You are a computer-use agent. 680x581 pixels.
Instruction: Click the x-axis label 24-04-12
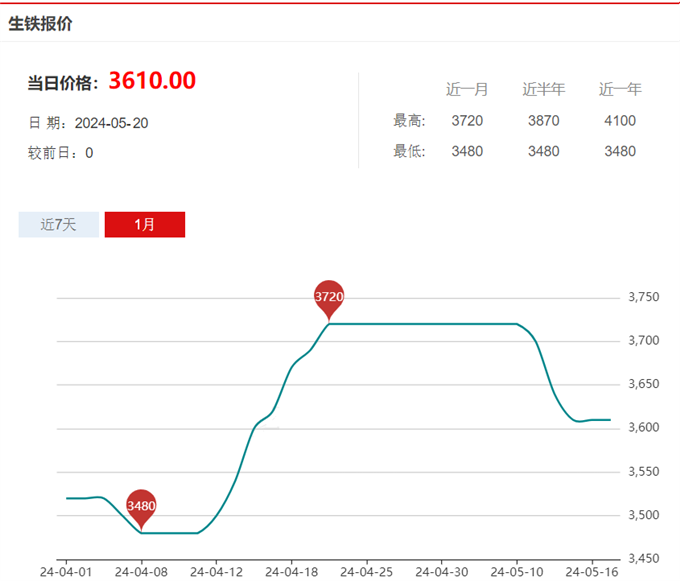[x=216, y=572]
